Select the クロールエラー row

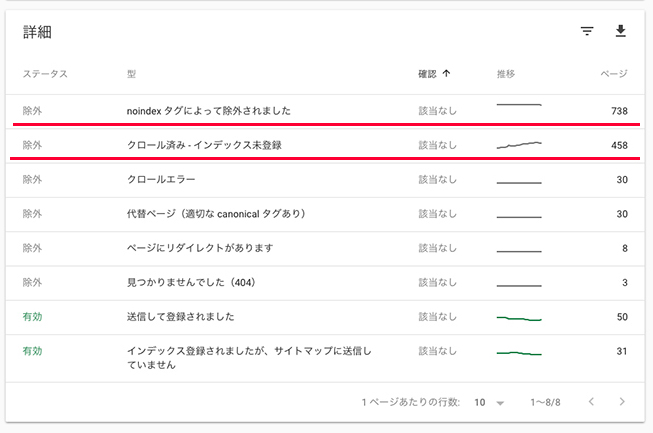tap(161, 180)
